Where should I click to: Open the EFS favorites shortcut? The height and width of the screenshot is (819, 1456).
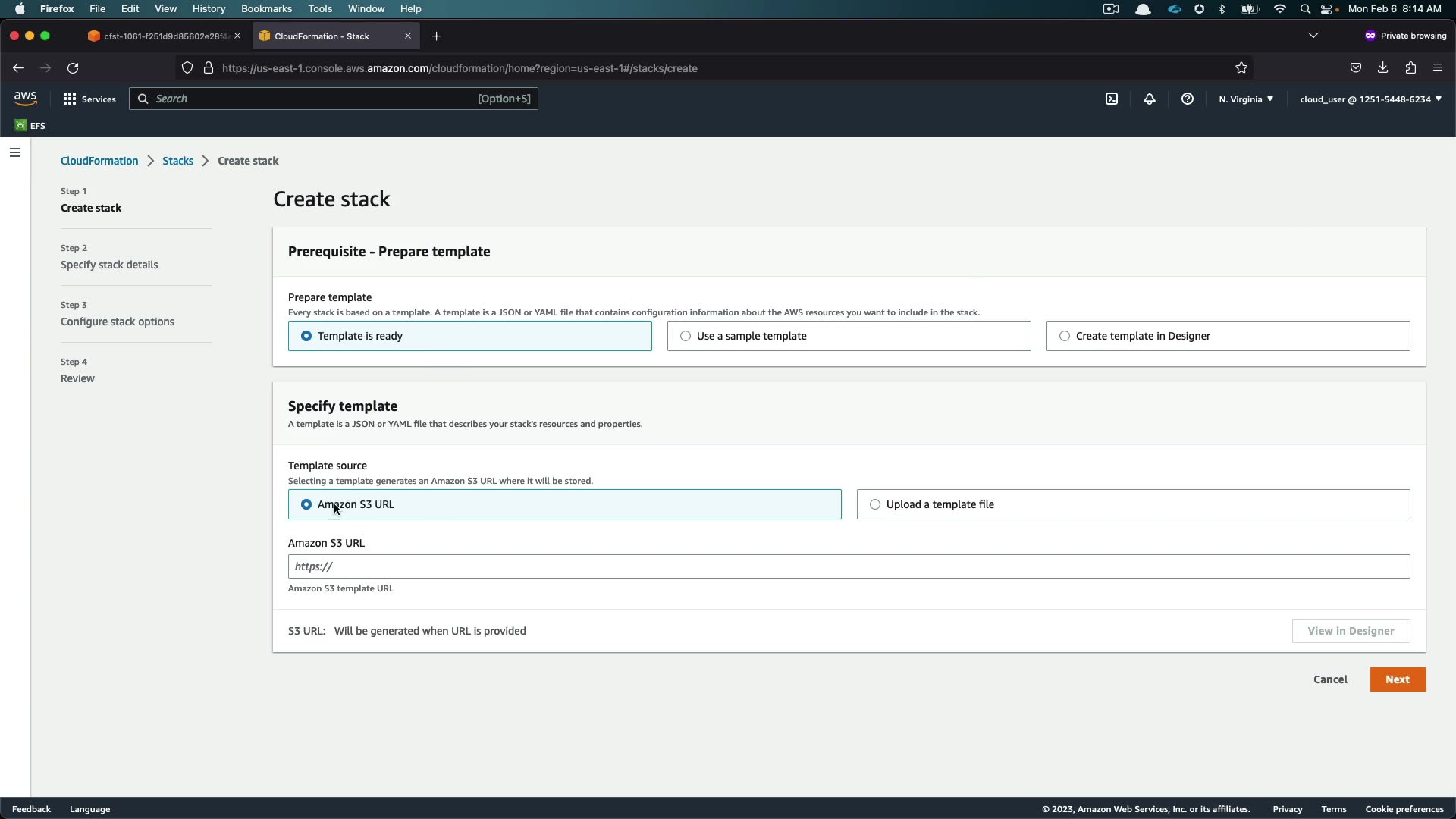[30, 126]
